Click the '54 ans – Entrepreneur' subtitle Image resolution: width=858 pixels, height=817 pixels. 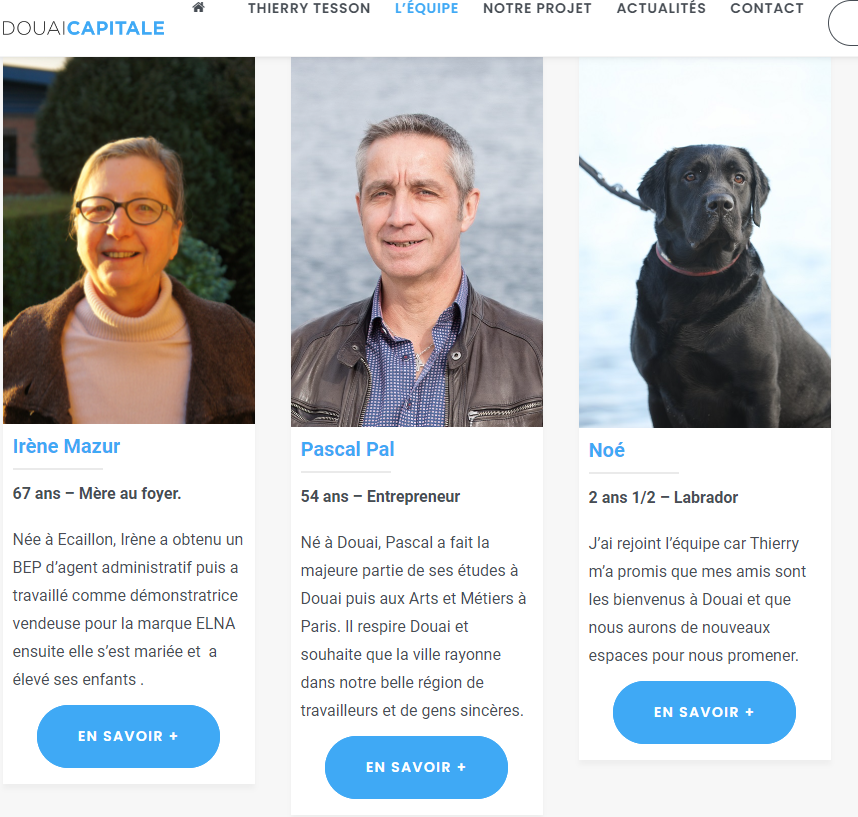(x=380, y=496)
